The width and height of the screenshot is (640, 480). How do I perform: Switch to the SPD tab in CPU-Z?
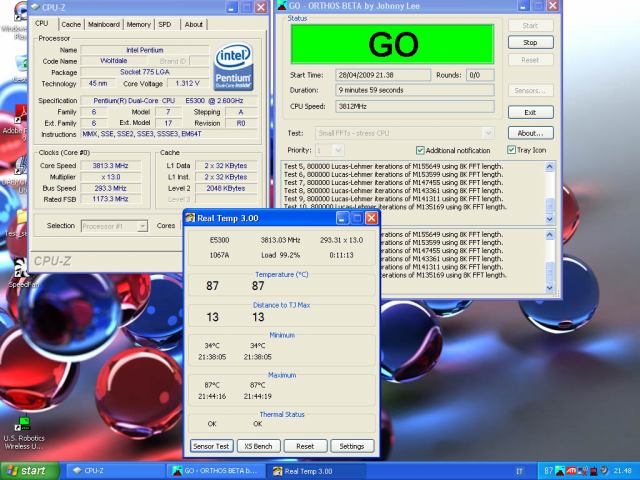[x=164, y=24]
